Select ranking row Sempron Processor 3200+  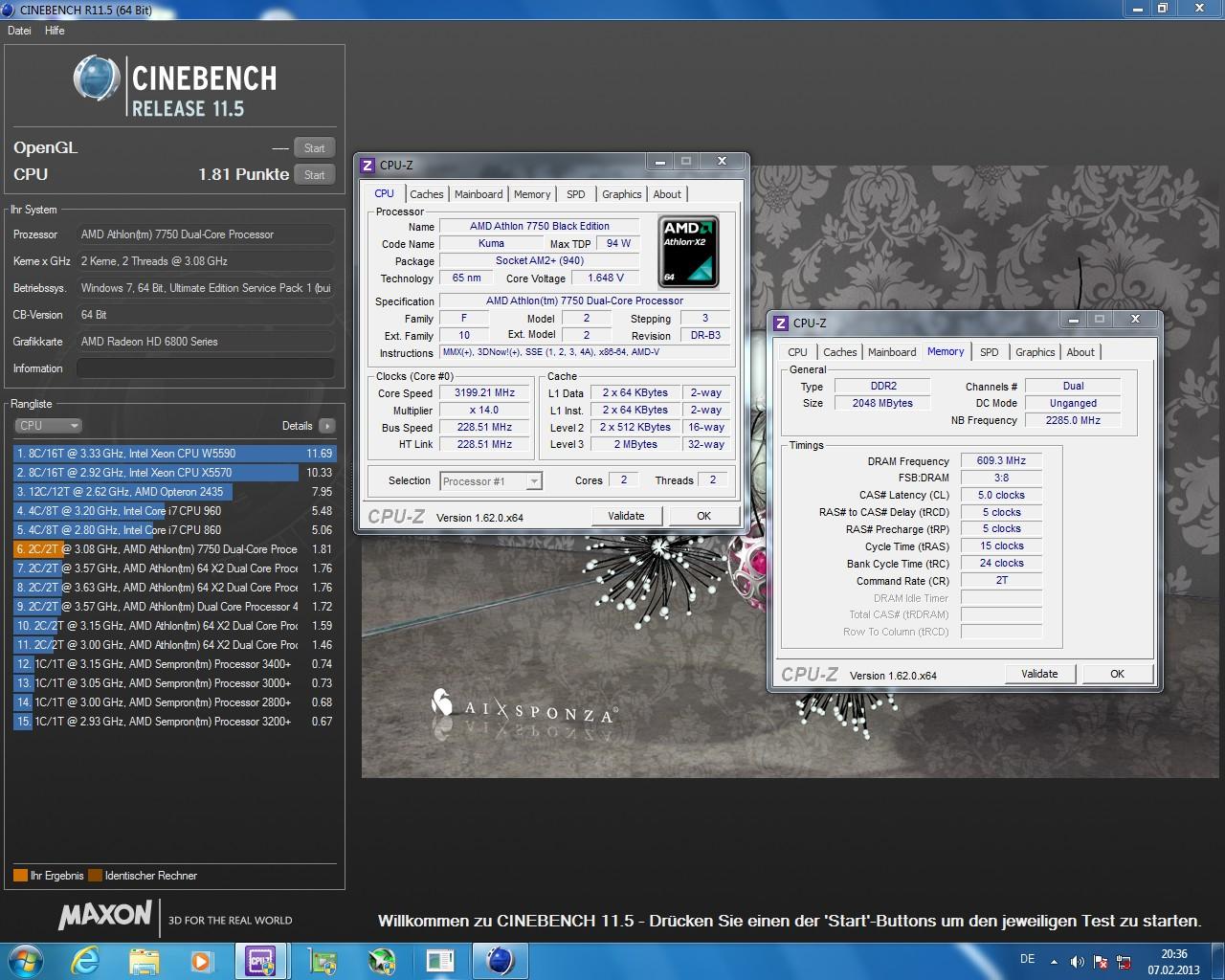[174, 722]
